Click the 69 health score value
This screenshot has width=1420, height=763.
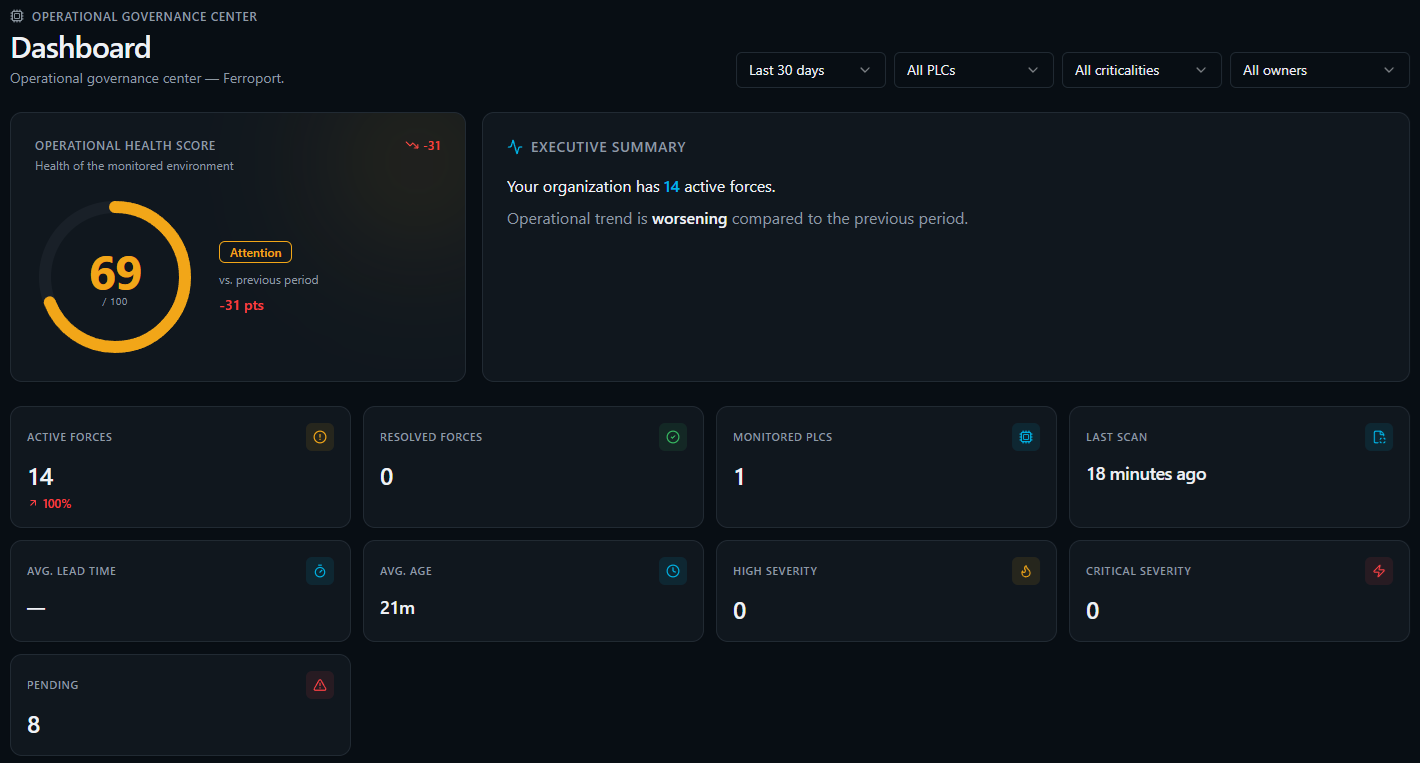click(x=116, y=272)
